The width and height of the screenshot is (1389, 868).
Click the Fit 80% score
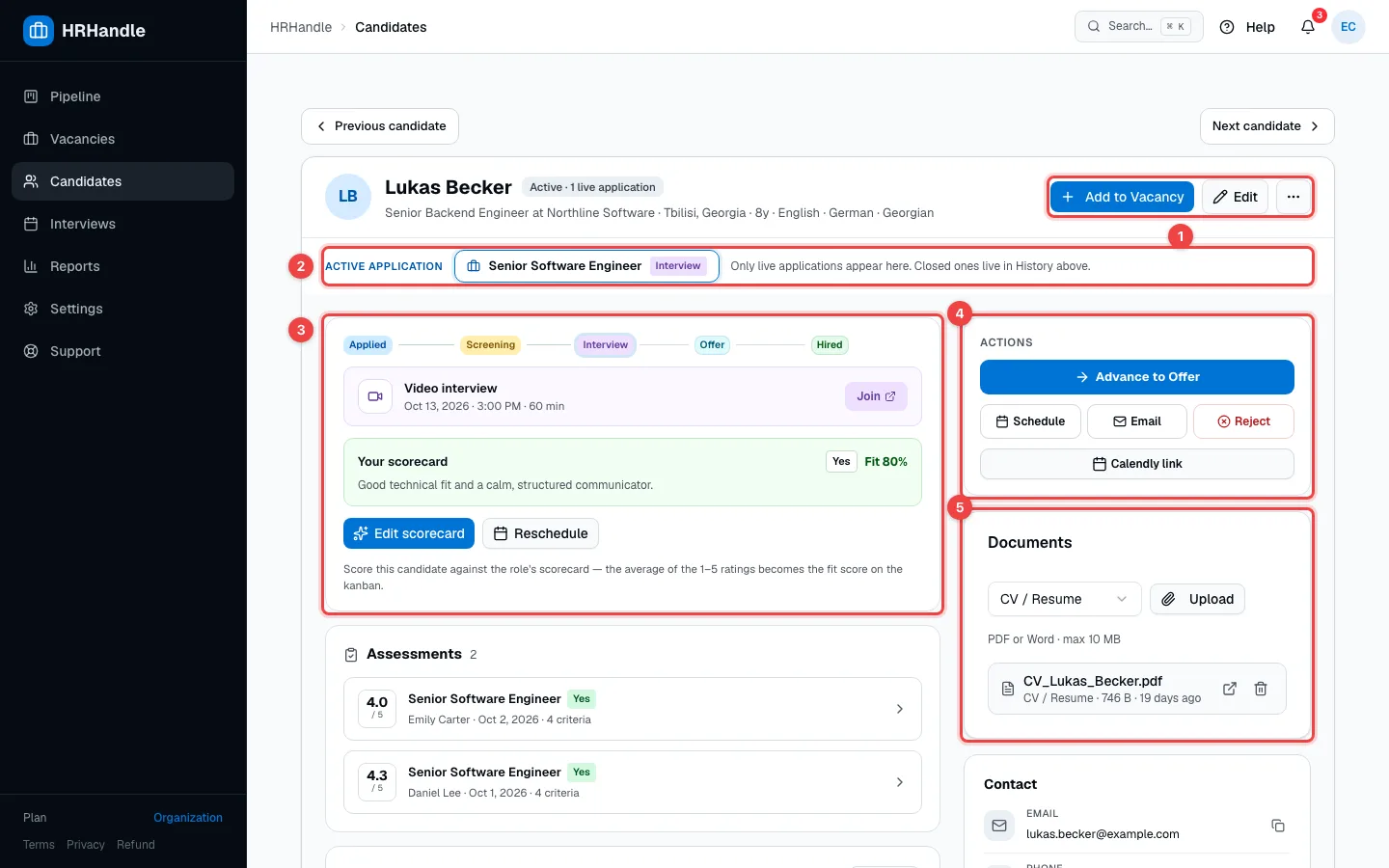point(885,462)
